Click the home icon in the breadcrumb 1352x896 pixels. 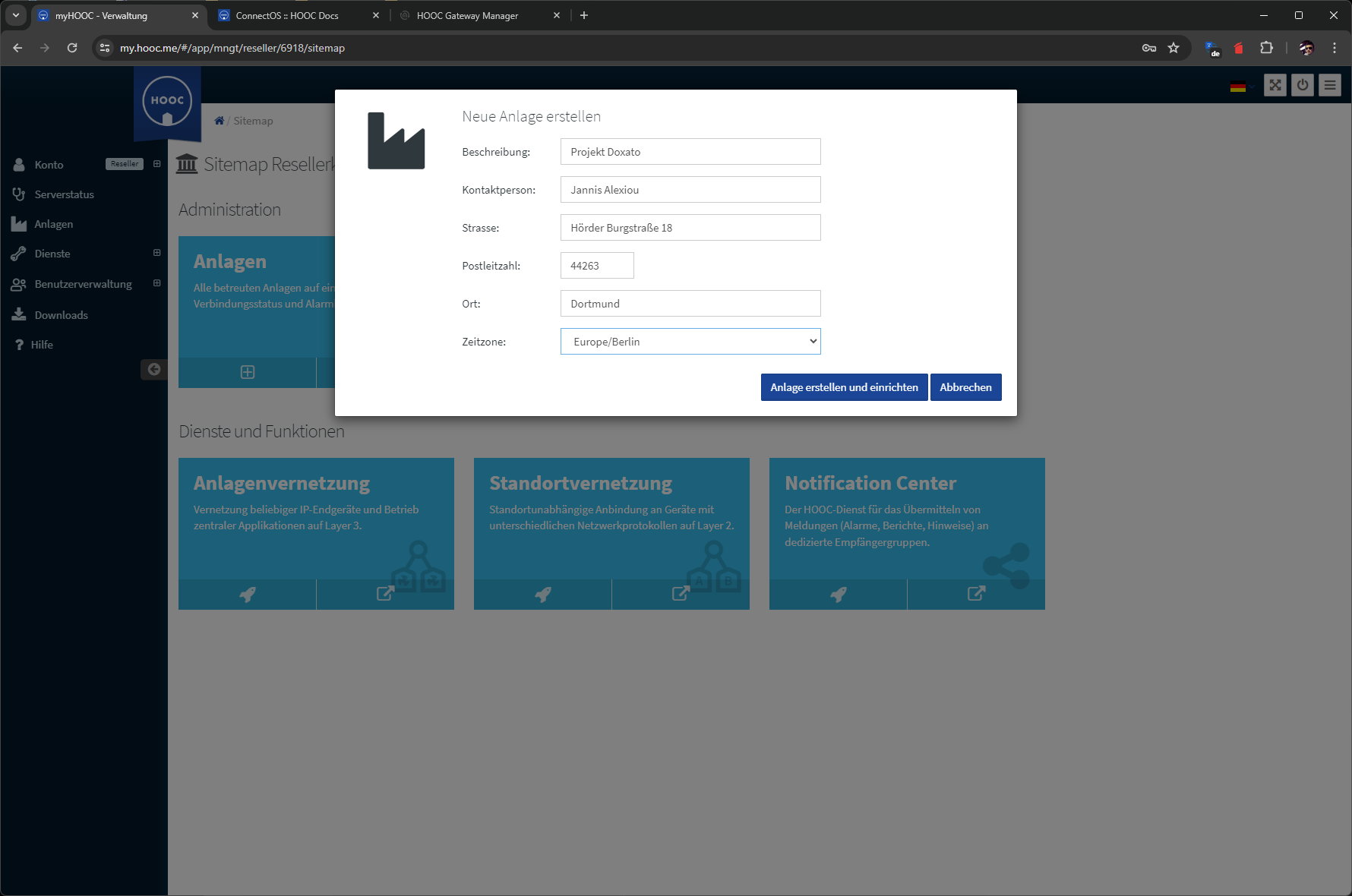point(219,120)
